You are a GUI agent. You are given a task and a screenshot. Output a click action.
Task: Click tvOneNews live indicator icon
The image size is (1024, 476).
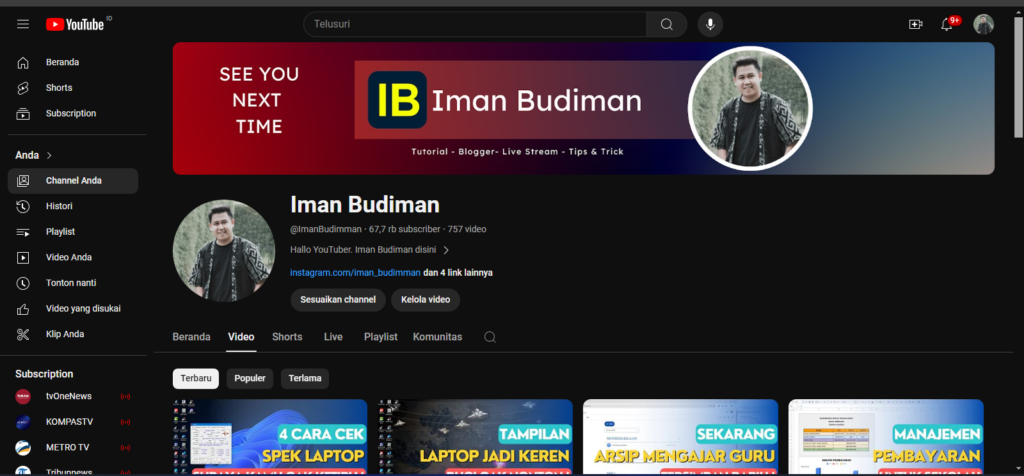pyautogui.click(x=125, y=396)
